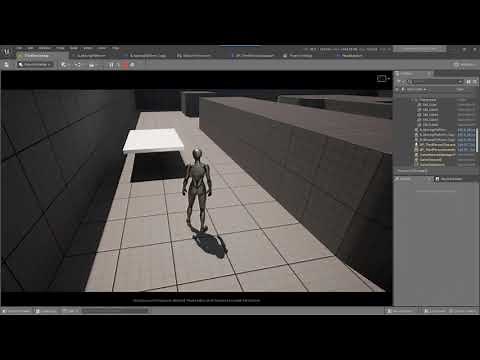Select the BP_ThirdPersonCharacter row in Outliner
This screenshot has height=360, width=480.
coord(437,145)
